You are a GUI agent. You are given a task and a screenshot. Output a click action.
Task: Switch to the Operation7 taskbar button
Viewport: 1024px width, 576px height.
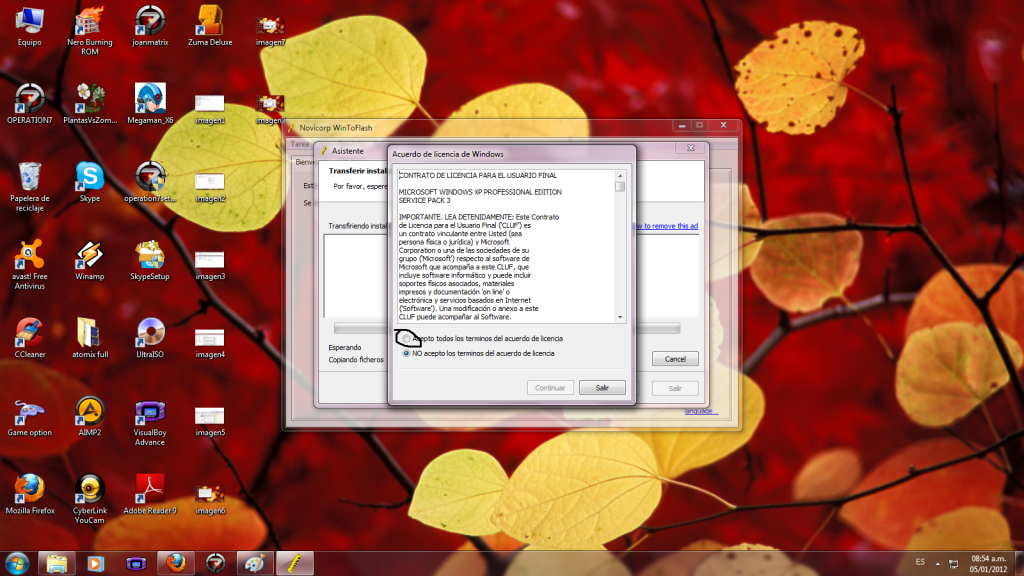pyautogui.click(x=216, y=563)
